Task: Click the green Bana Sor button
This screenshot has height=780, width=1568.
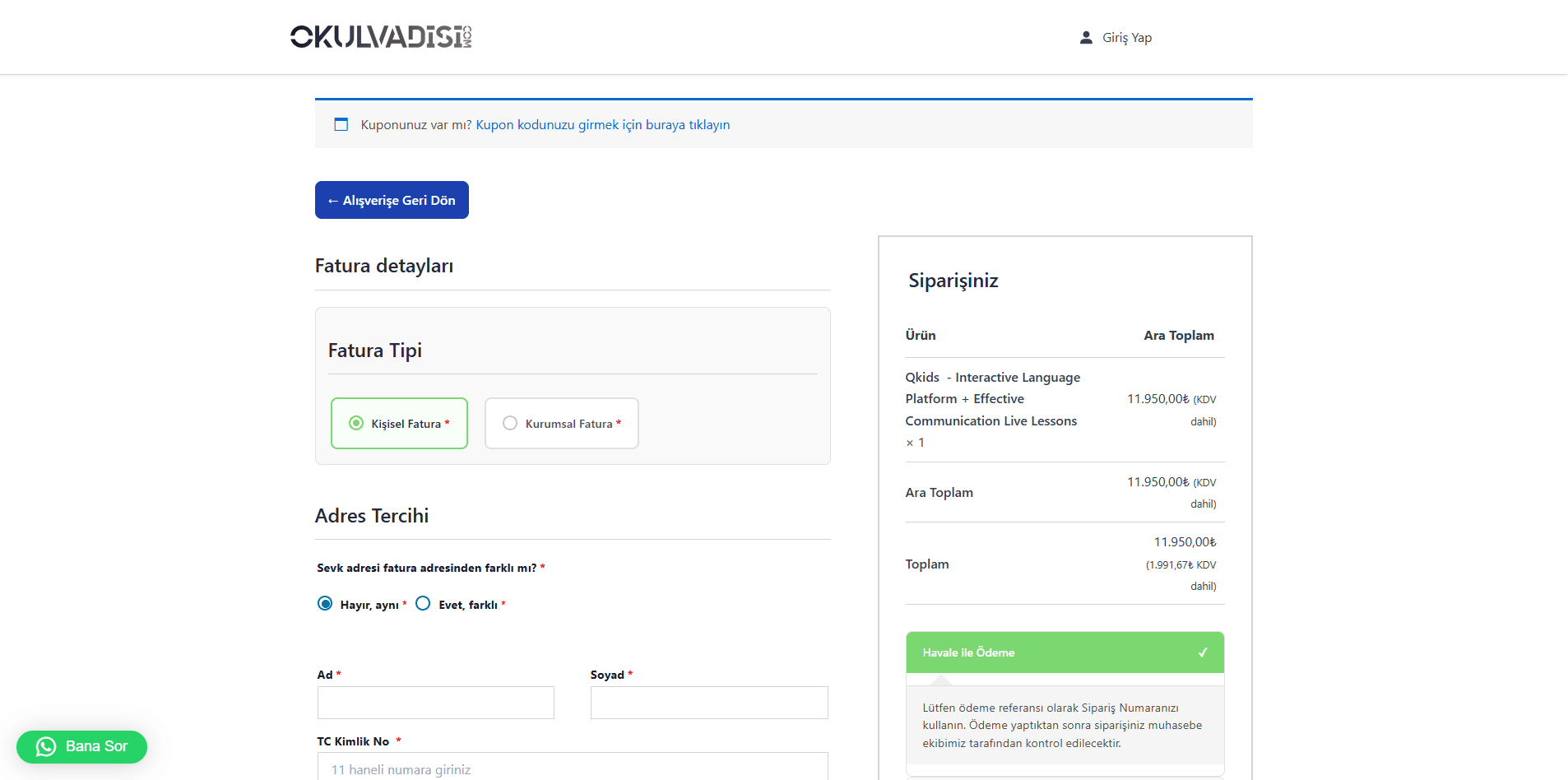Action: click(81, 746)
